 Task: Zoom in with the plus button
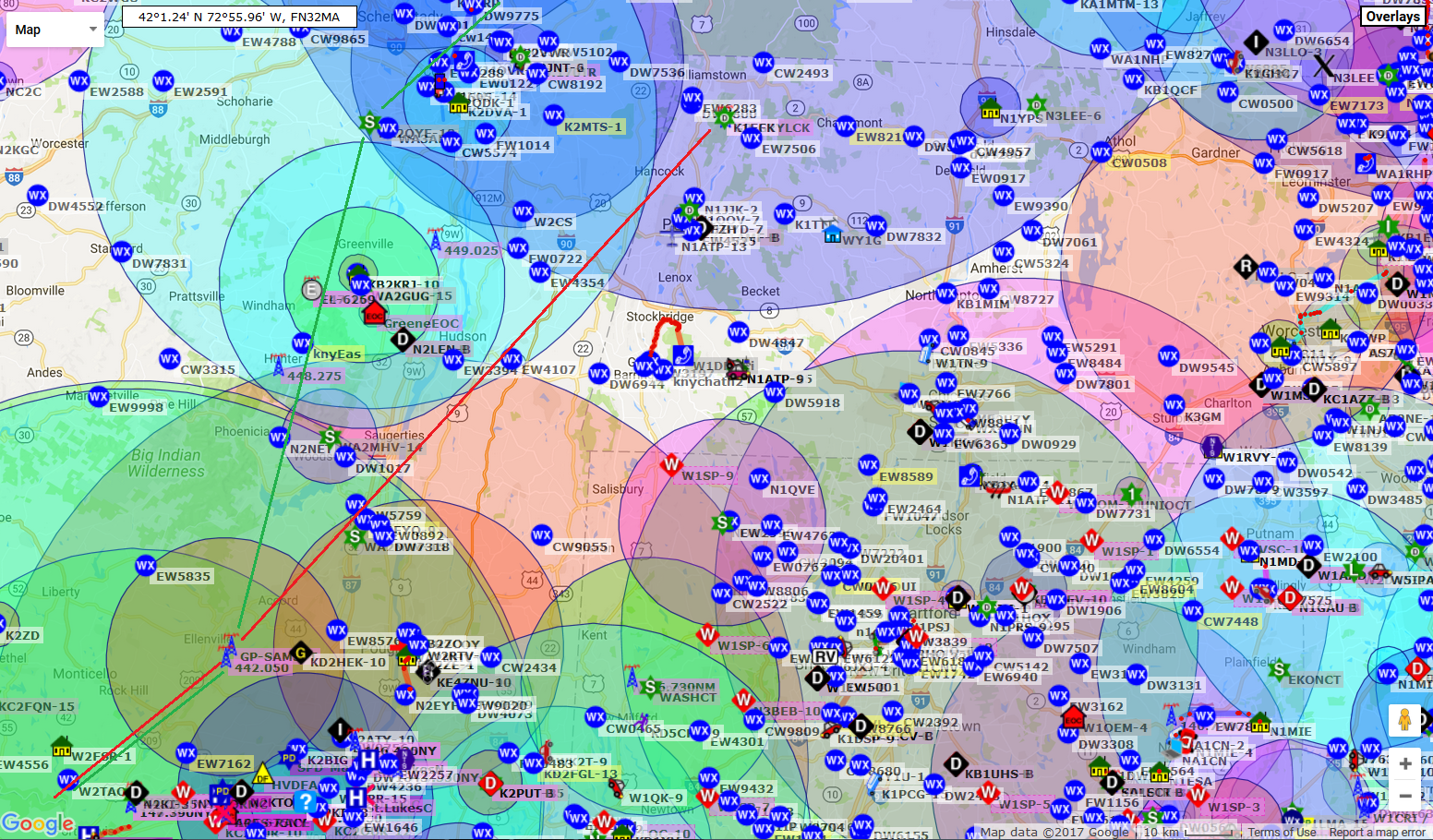[1404, 763]
